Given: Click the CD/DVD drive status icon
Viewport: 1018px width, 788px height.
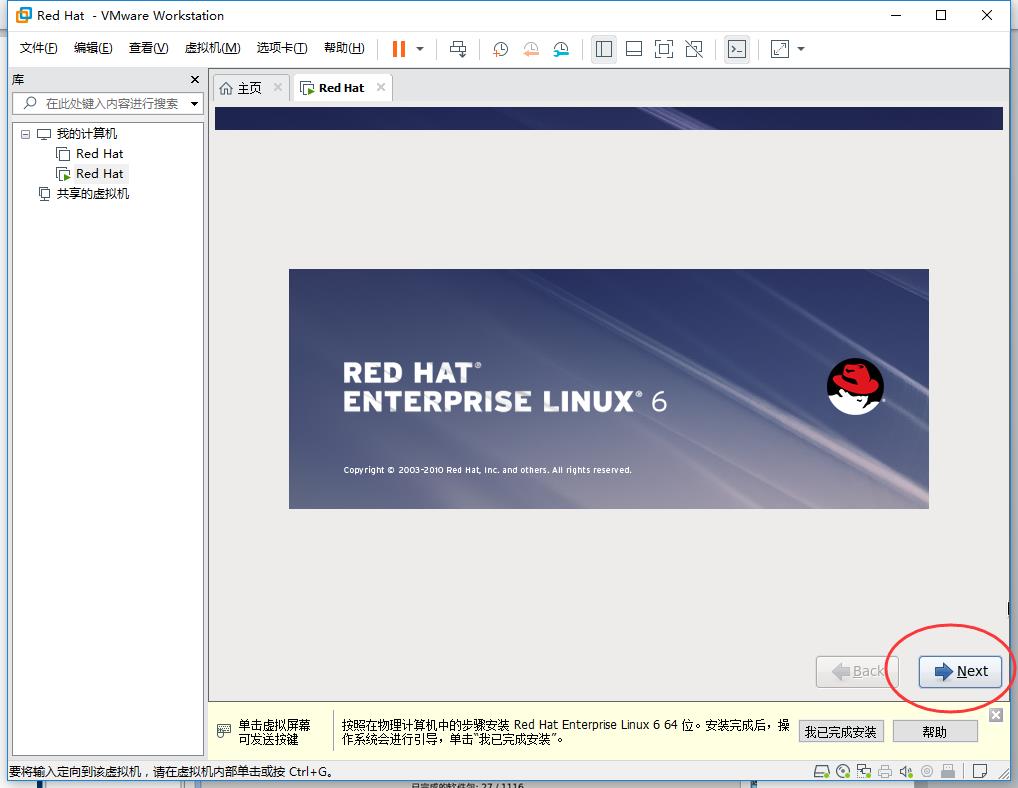Looking at the screenshot, I should click(843, 771).
